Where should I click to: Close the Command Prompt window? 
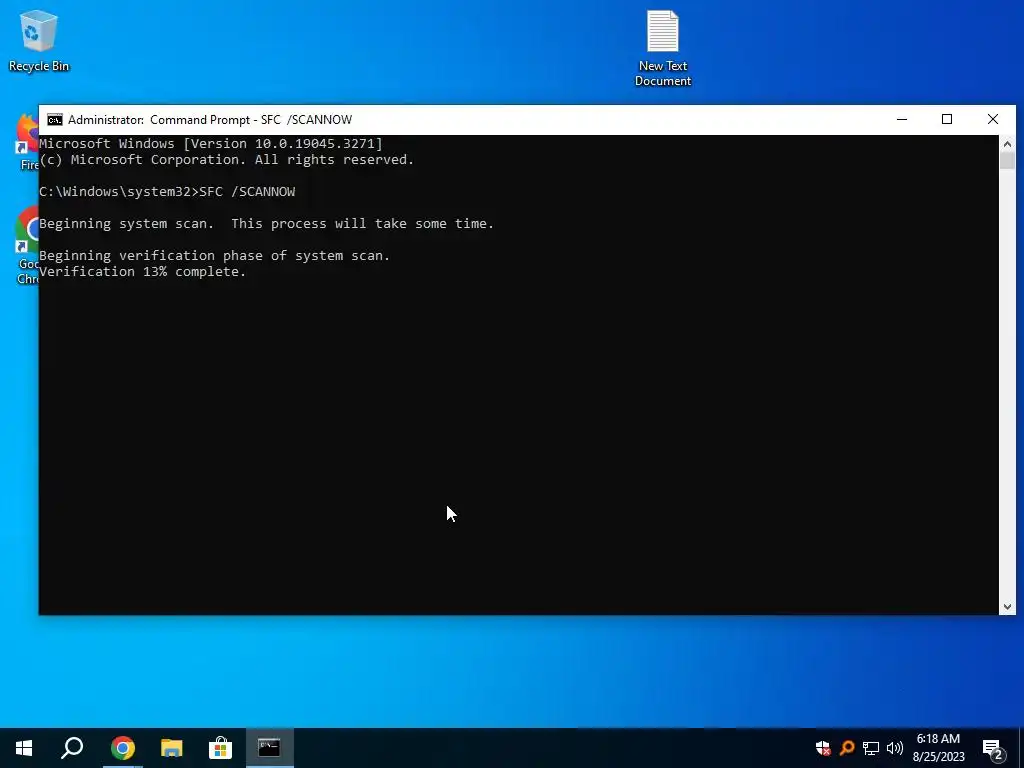tap(993, 120)
